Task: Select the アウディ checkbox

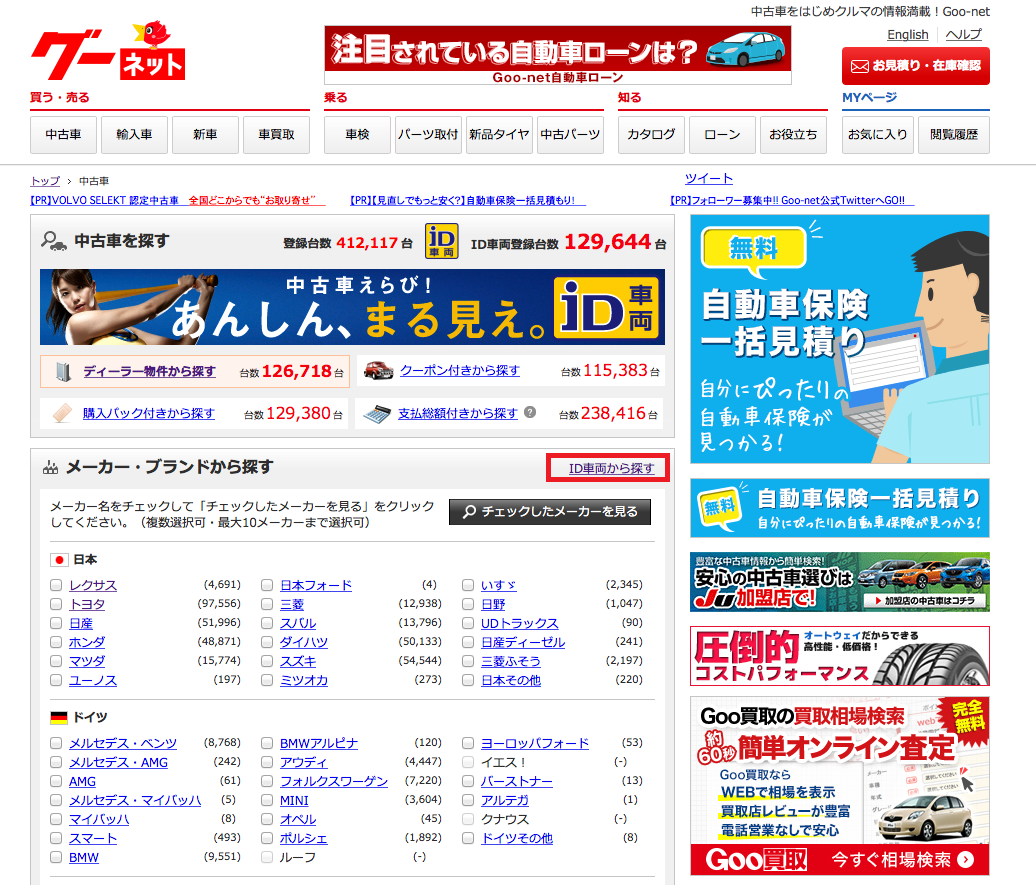Action: pyautogui.click(x=267, y=762)
